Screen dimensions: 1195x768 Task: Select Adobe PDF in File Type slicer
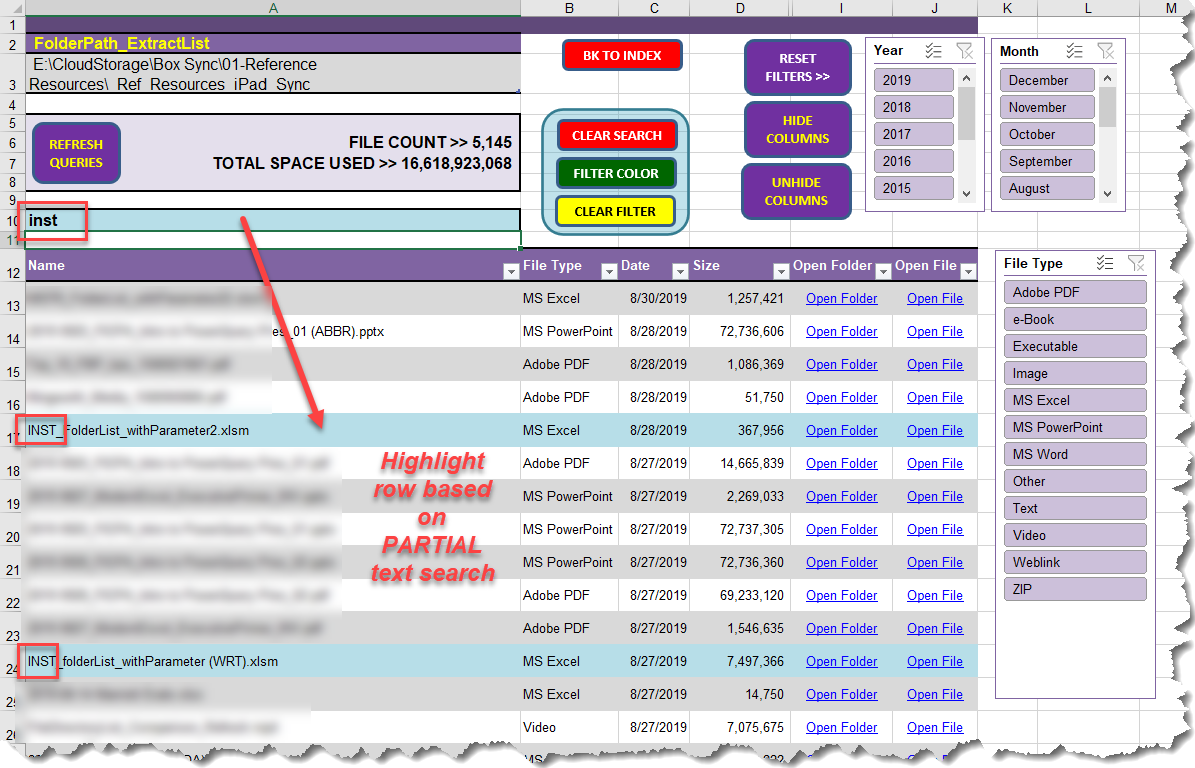point(1075,291)
